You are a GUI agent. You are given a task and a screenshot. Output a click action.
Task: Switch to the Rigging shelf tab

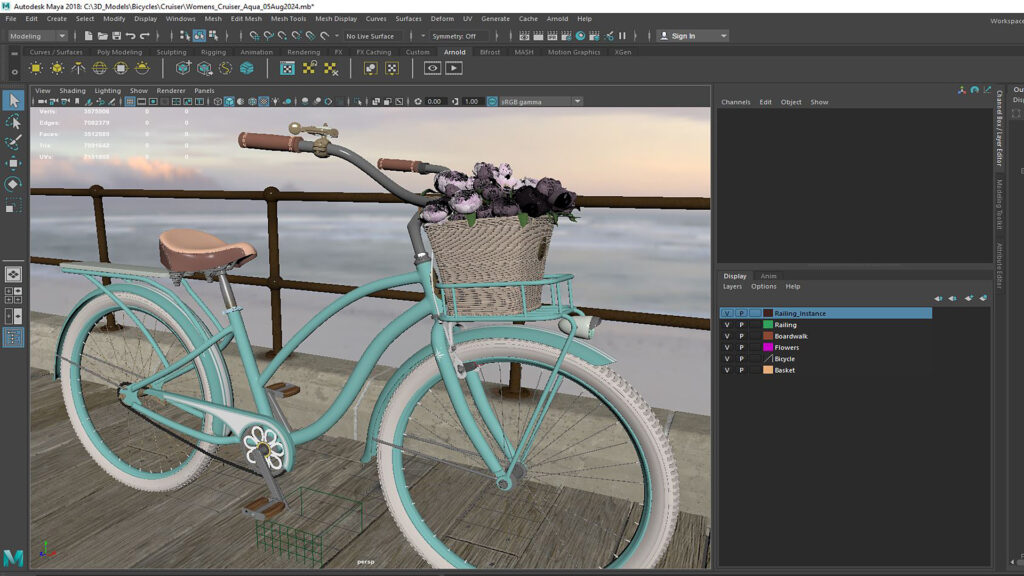tap(212, 52)
